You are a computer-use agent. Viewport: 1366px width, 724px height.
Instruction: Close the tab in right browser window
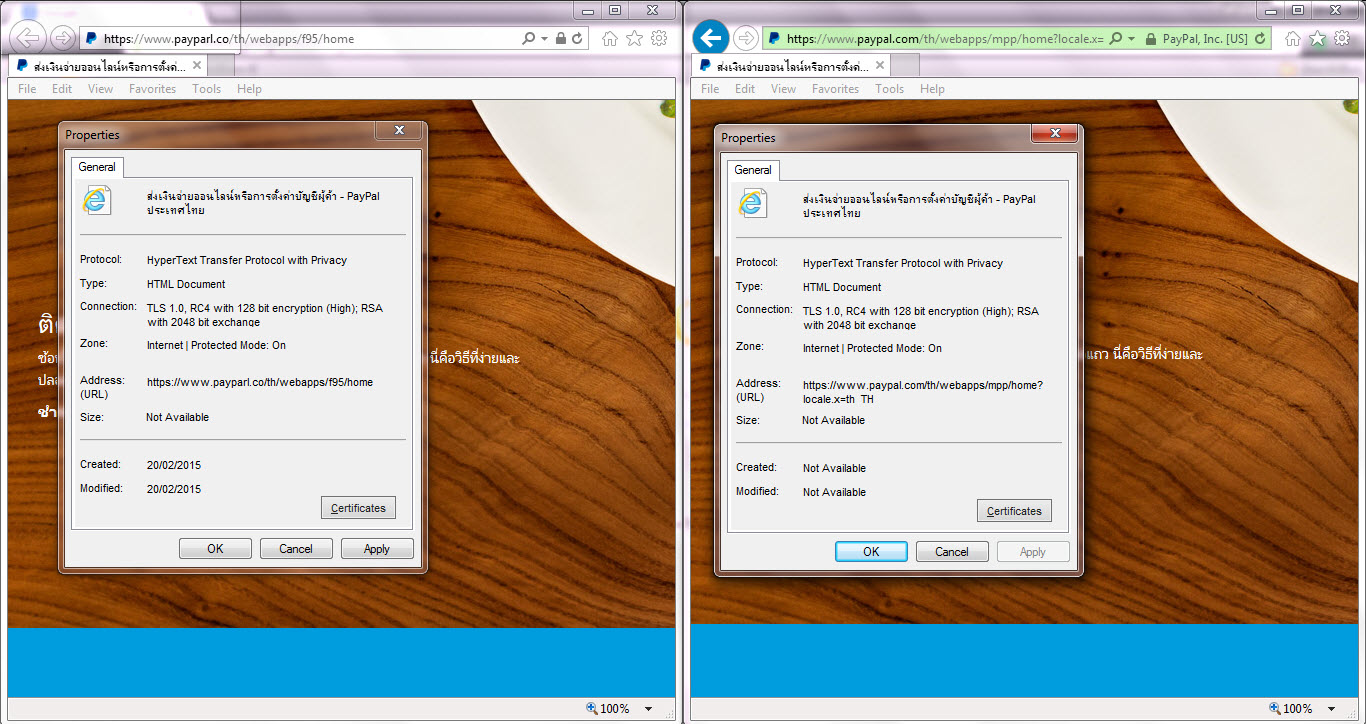coord(878,65)
